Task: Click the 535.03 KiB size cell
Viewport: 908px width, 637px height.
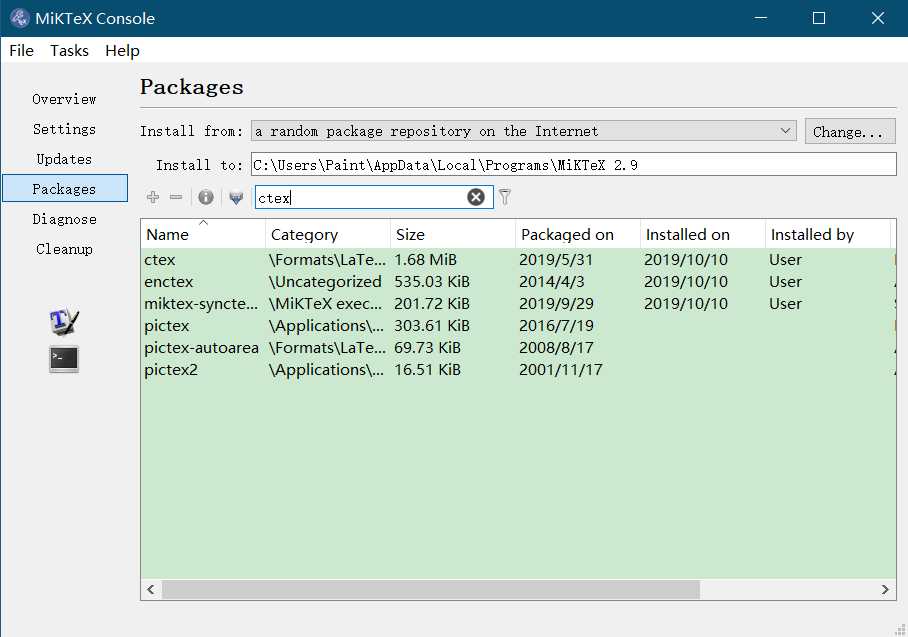Action: [432, 281]
